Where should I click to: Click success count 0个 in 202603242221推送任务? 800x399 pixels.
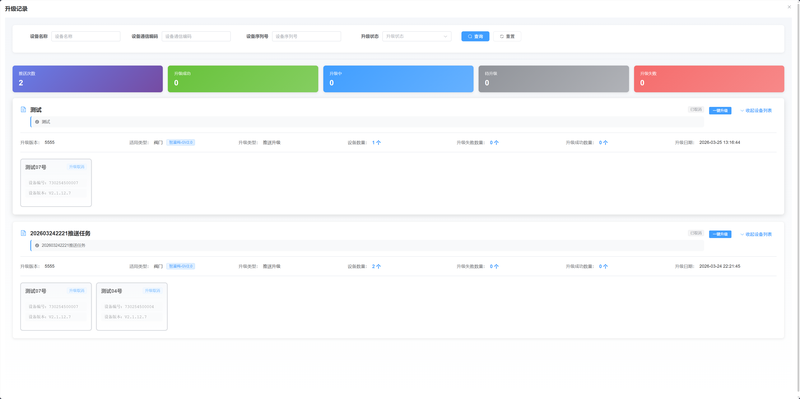pos(604,266)
